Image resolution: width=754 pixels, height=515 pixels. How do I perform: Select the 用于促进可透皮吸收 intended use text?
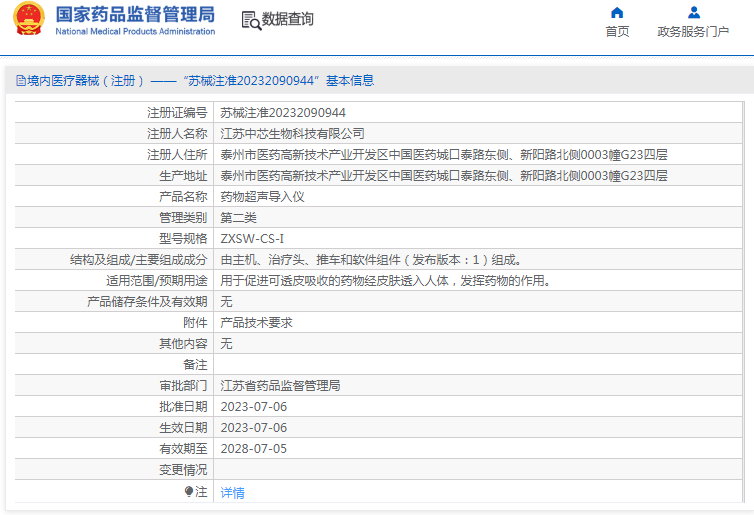coord(386,281)
